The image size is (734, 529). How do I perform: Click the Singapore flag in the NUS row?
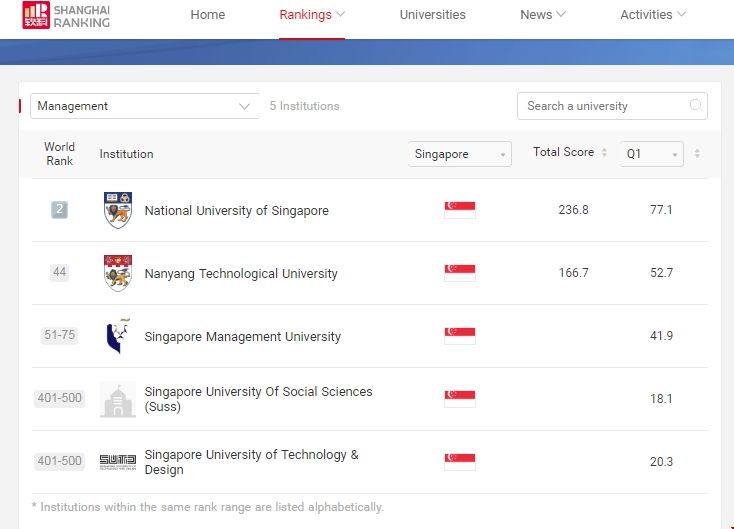point(460,210)
